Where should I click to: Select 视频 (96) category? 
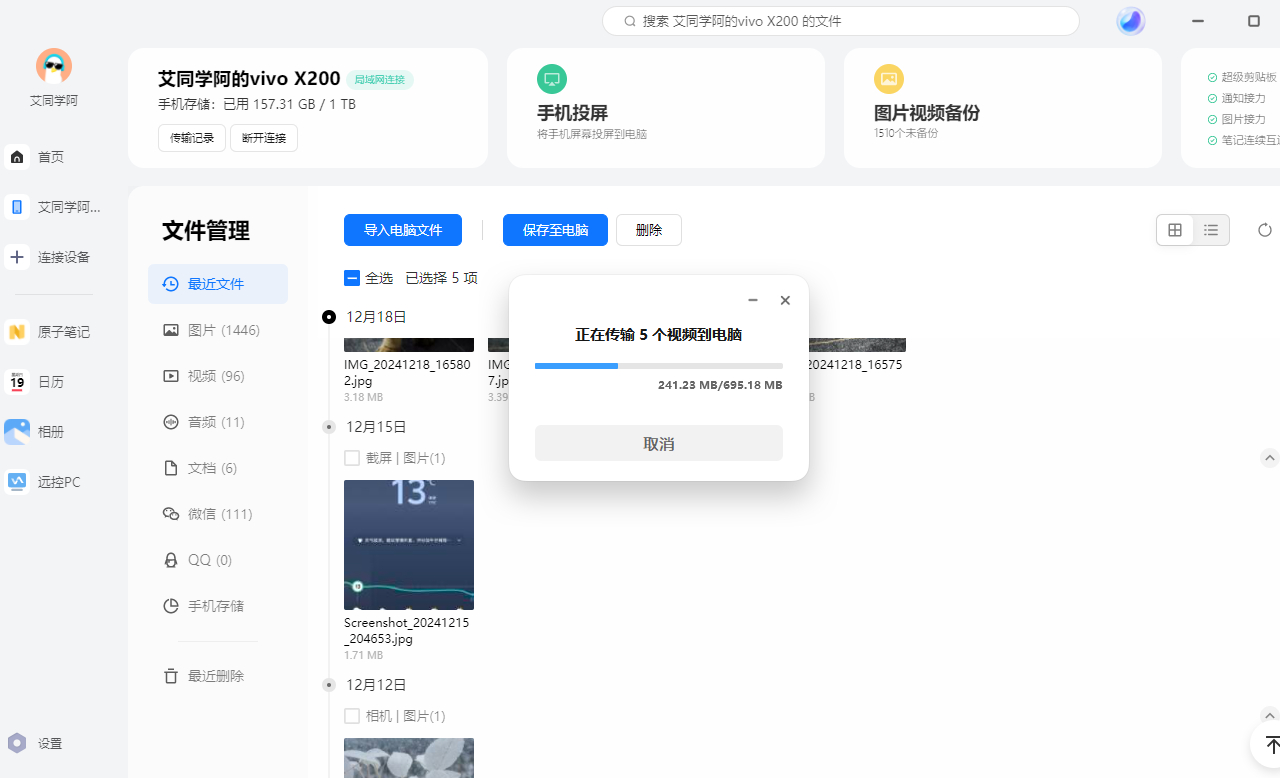coord(218,376)
